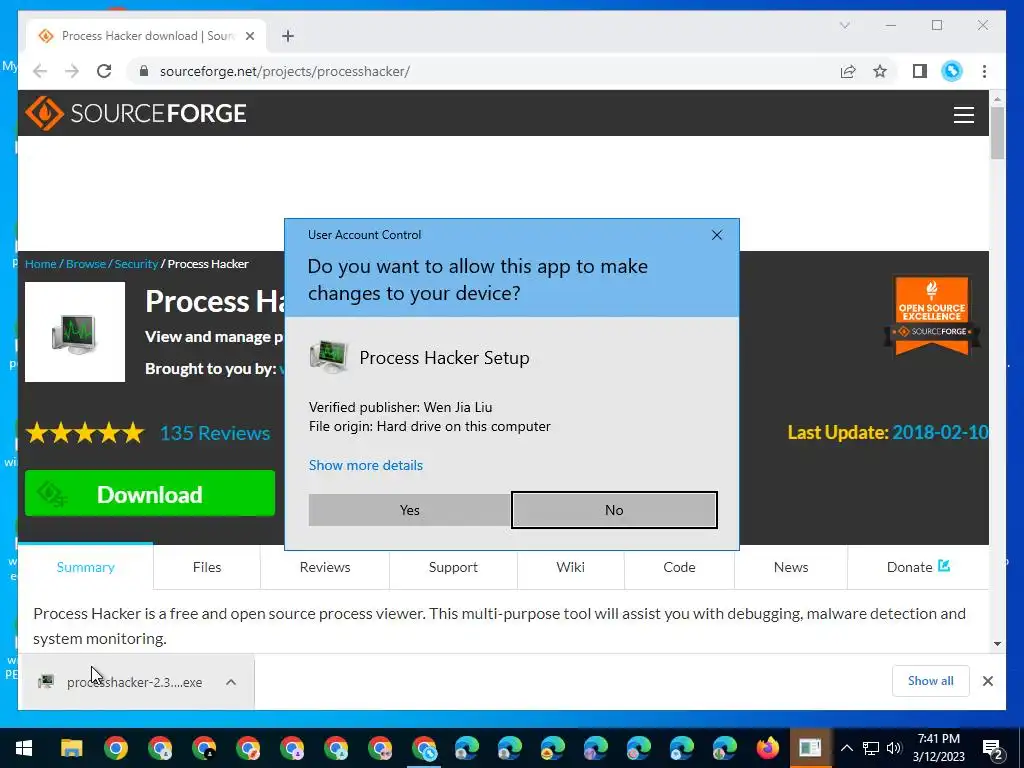Click the Open Source Excellence badge
1024x768 pixels.
[932, 315]
